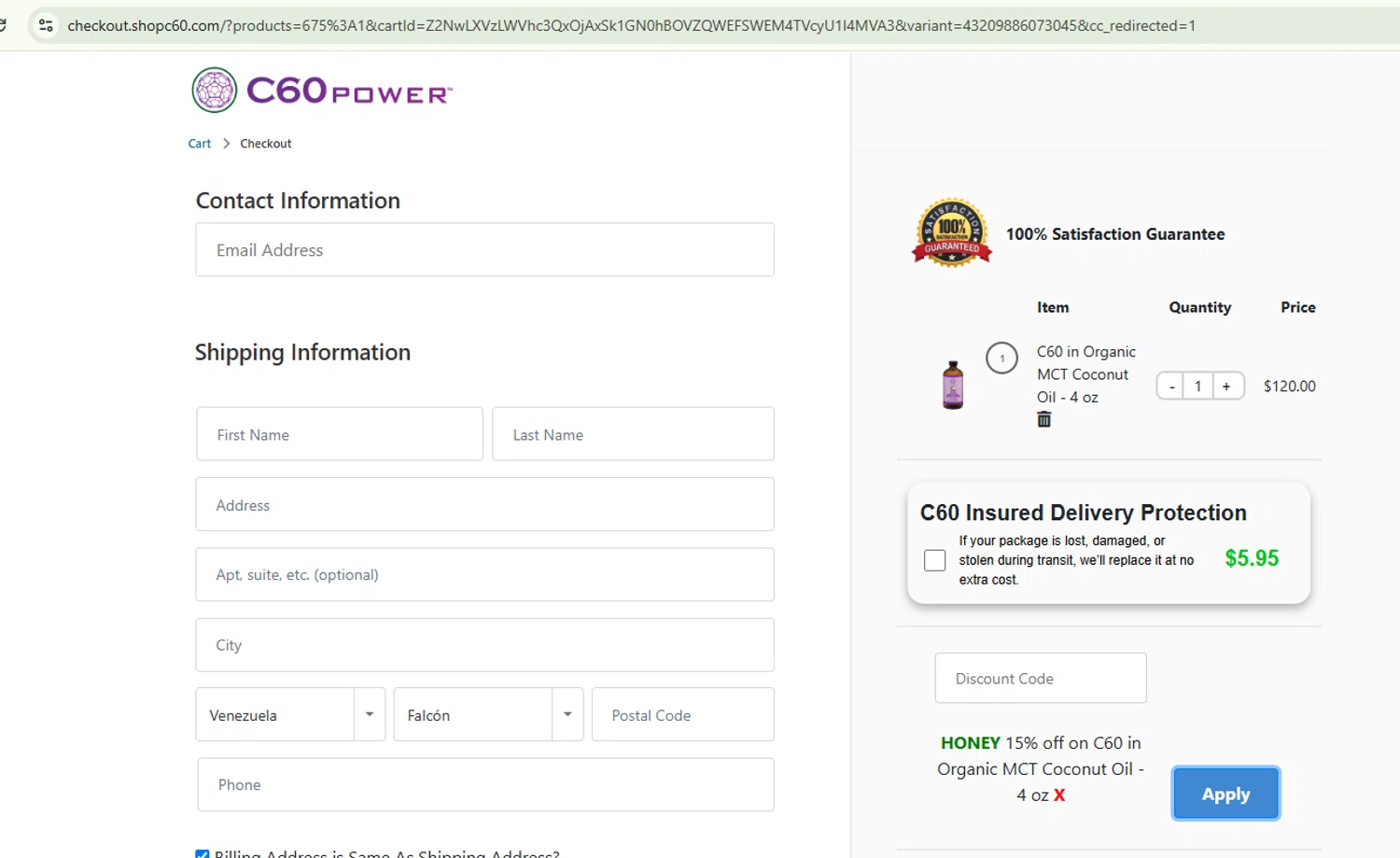Increase quantity with plus button
The height and width of the screenshot is (858, 1400).
[1227, 387]
